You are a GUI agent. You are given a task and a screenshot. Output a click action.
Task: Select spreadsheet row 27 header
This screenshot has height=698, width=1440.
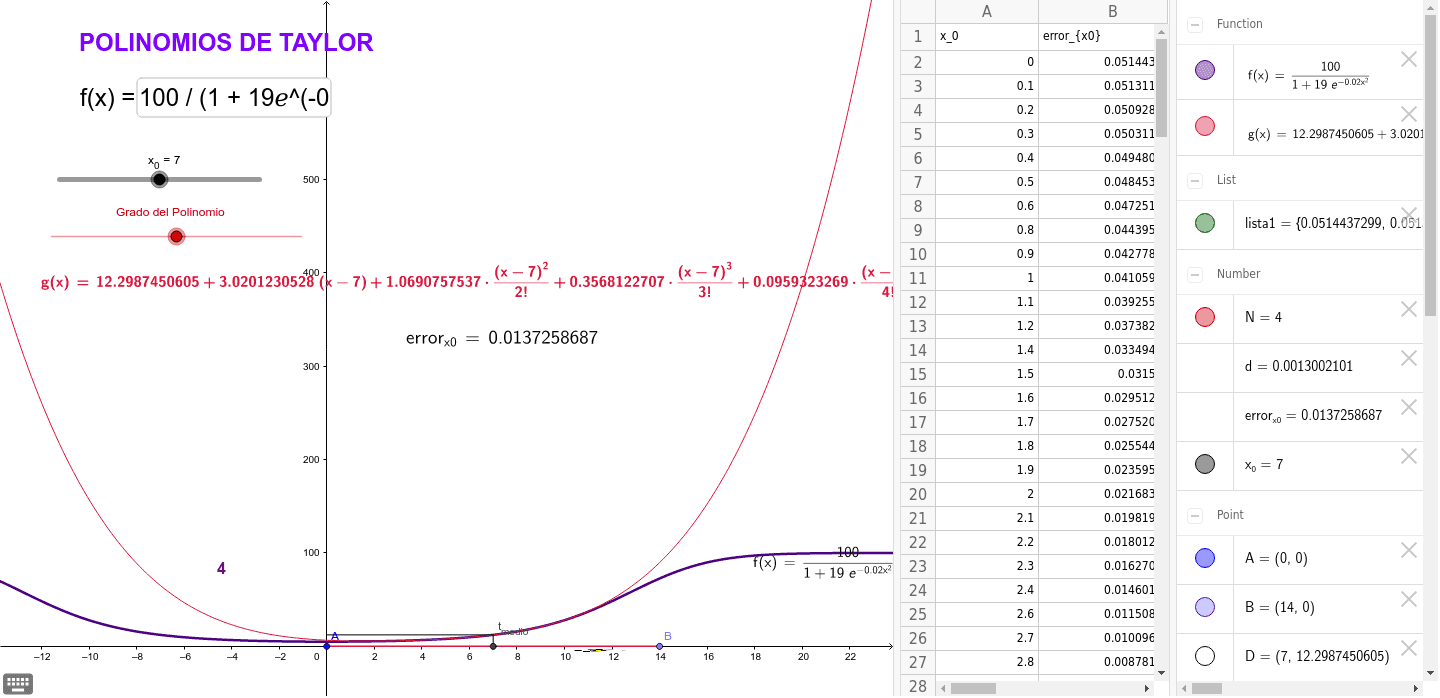[917, 662]
